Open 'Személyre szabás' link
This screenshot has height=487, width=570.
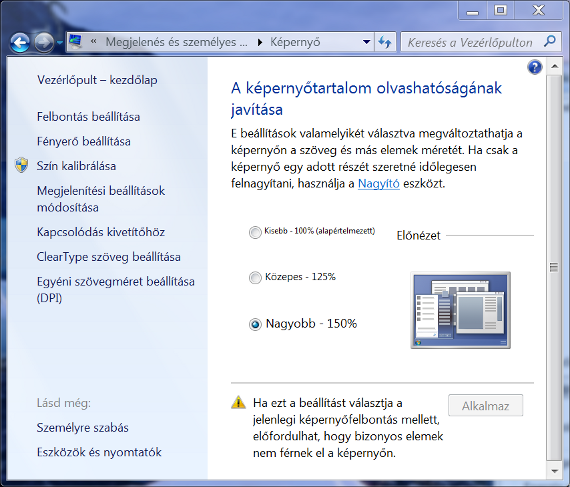pyautogui.click(x=83, y=428)
